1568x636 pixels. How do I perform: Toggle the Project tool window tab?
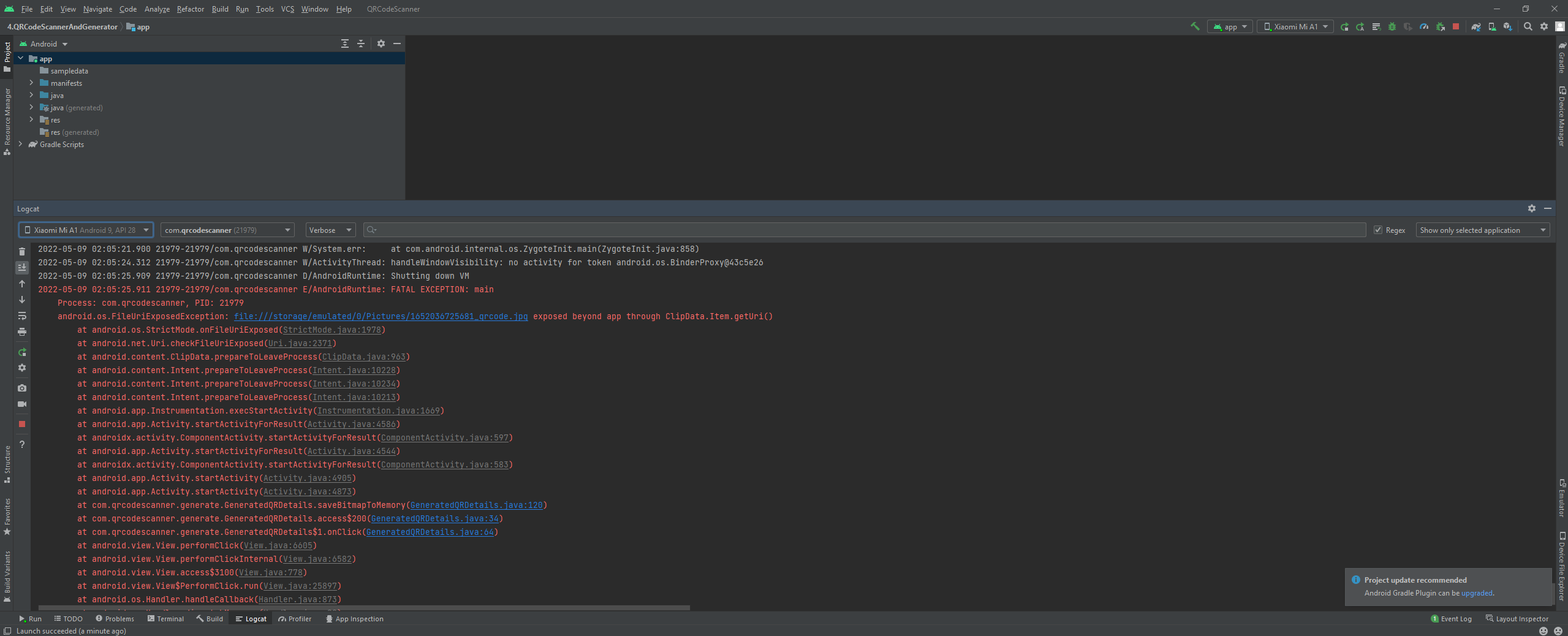point(7,56)
